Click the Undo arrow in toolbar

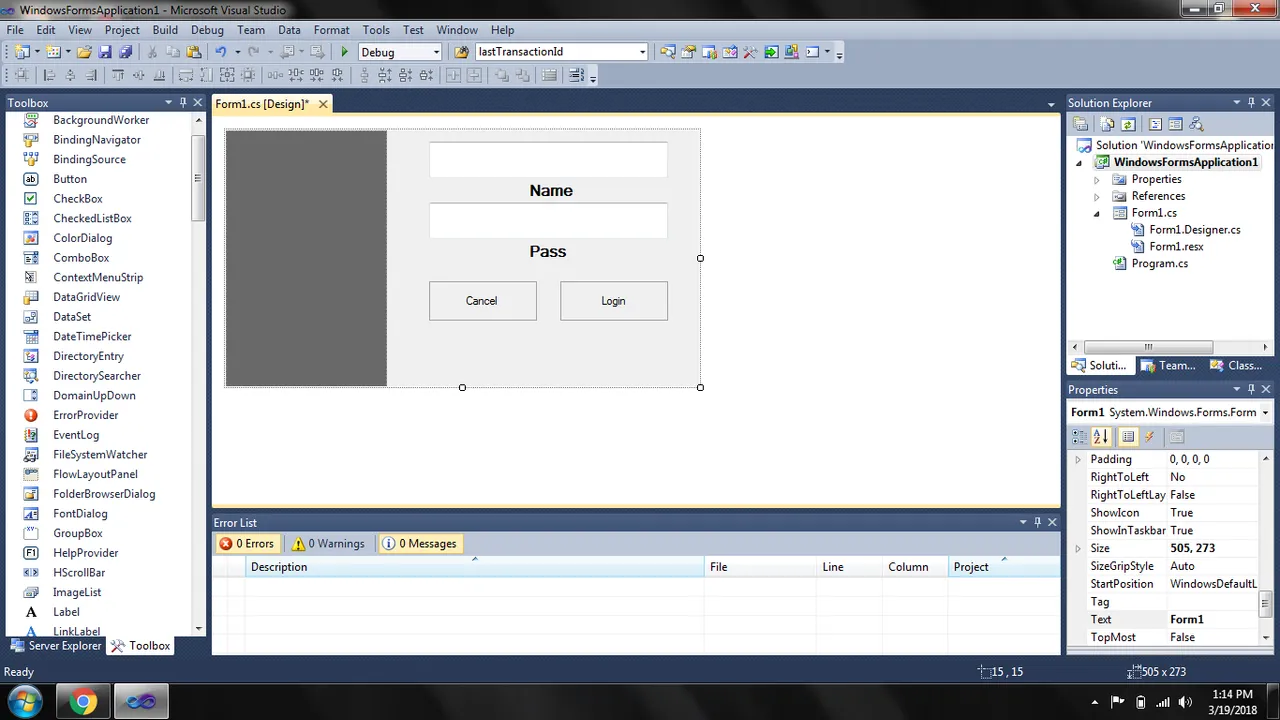(x=221, y=52)
